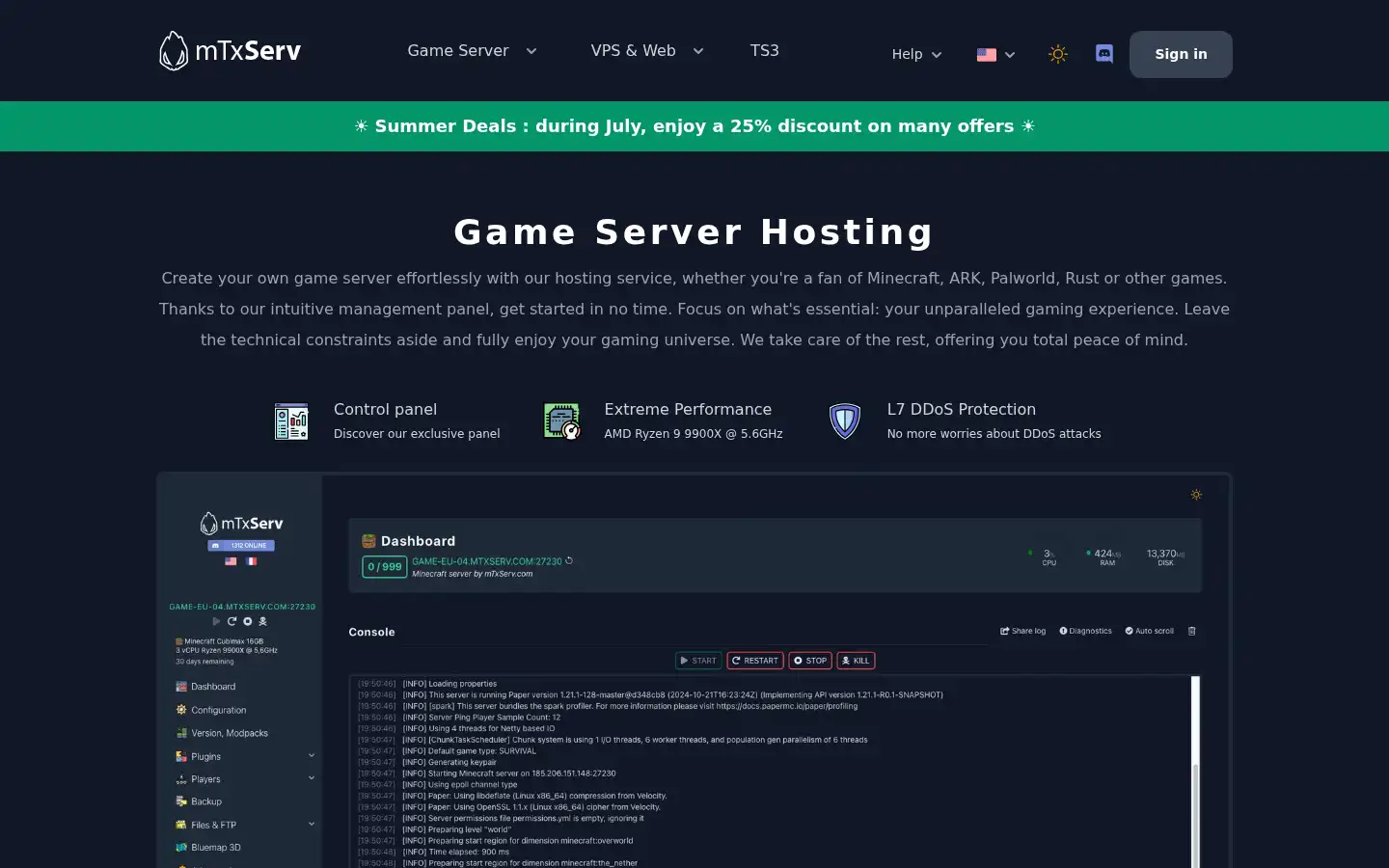The image size is (1389, 868).
Task: Click the 424 MB RAM indicator
Action: coord(1103,556)
